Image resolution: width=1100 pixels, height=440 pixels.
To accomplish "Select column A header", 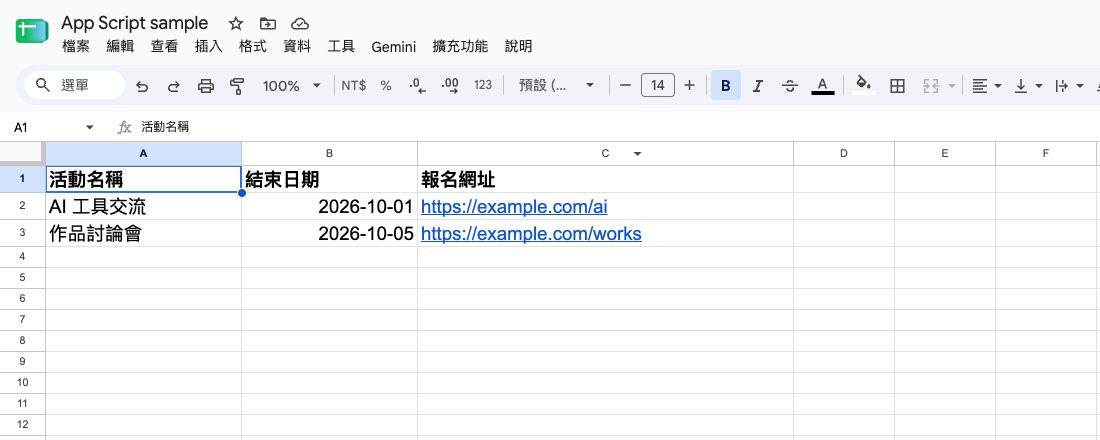I will [x=144, y=154].
